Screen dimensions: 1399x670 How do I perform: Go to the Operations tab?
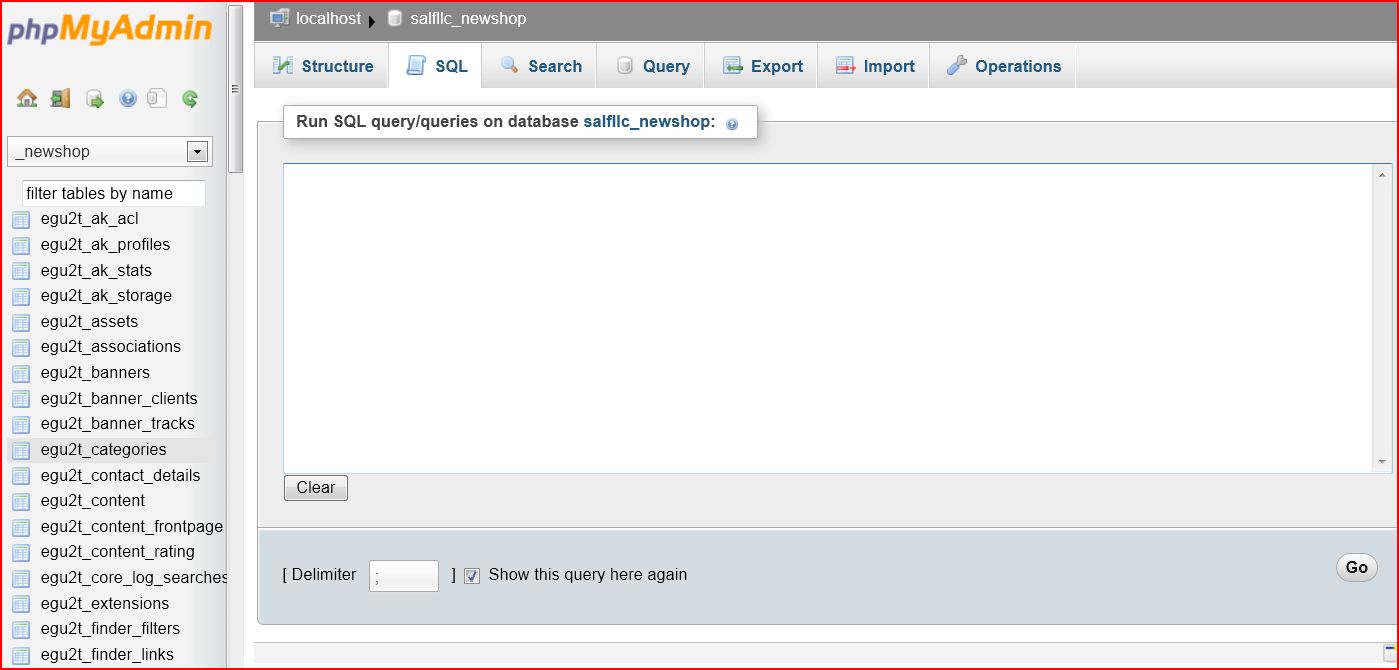coord(1003,66)
